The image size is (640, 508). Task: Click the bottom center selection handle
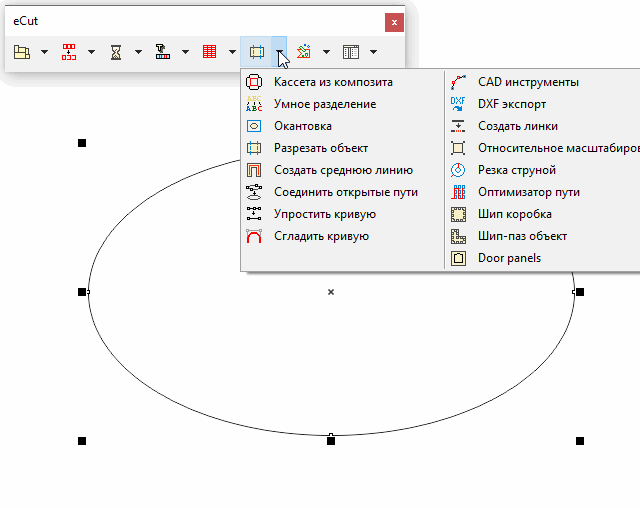pos(331,441)
